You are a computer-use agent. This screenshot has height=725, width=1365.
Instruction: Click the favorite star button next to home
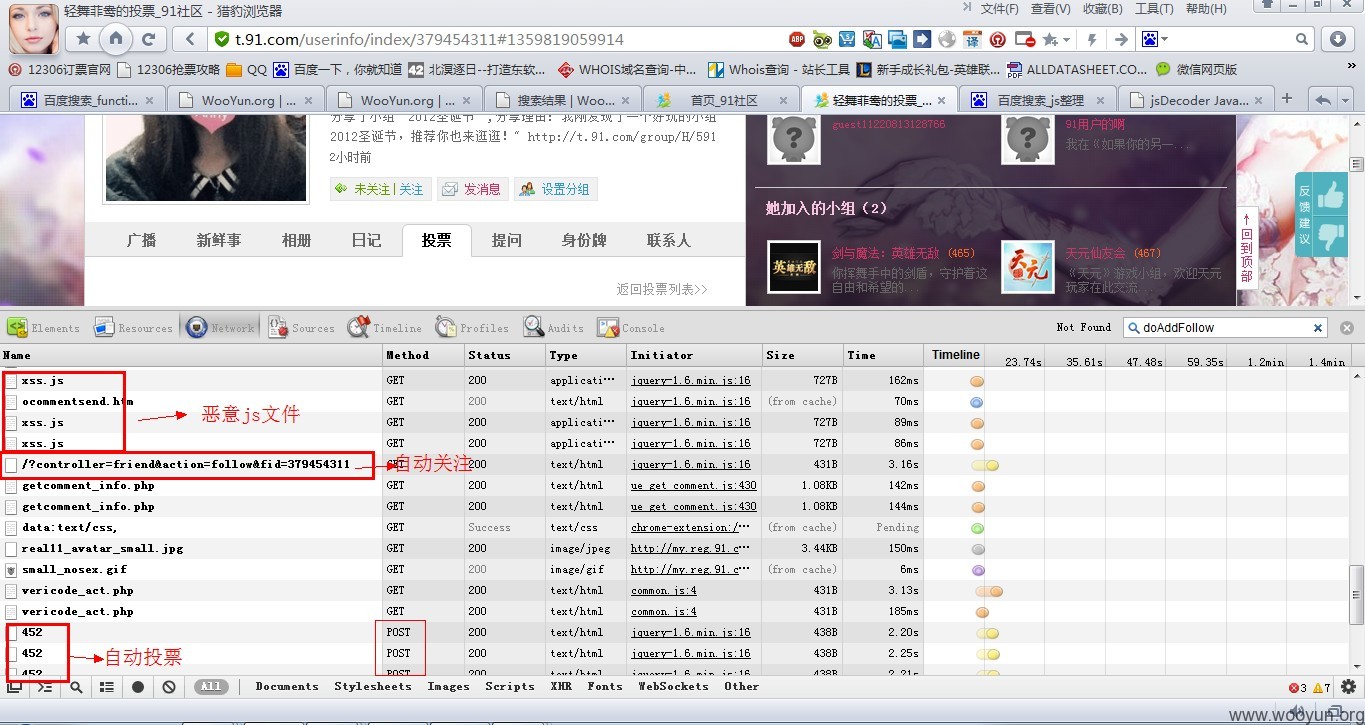point(84,39)
